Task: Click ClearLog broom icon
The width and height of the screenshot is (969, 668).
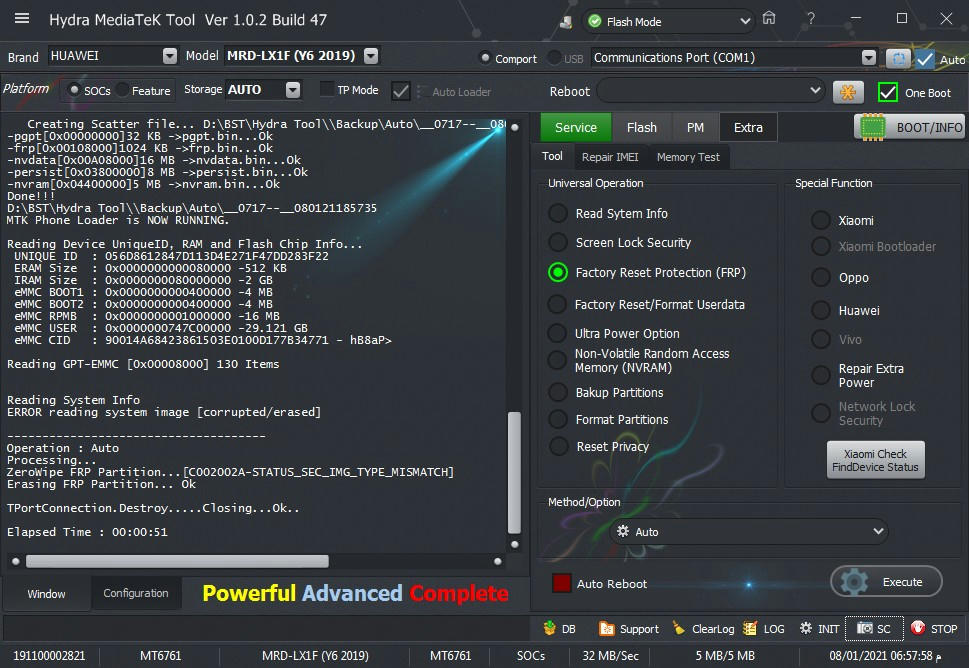Action: click(x=679, y=628)
